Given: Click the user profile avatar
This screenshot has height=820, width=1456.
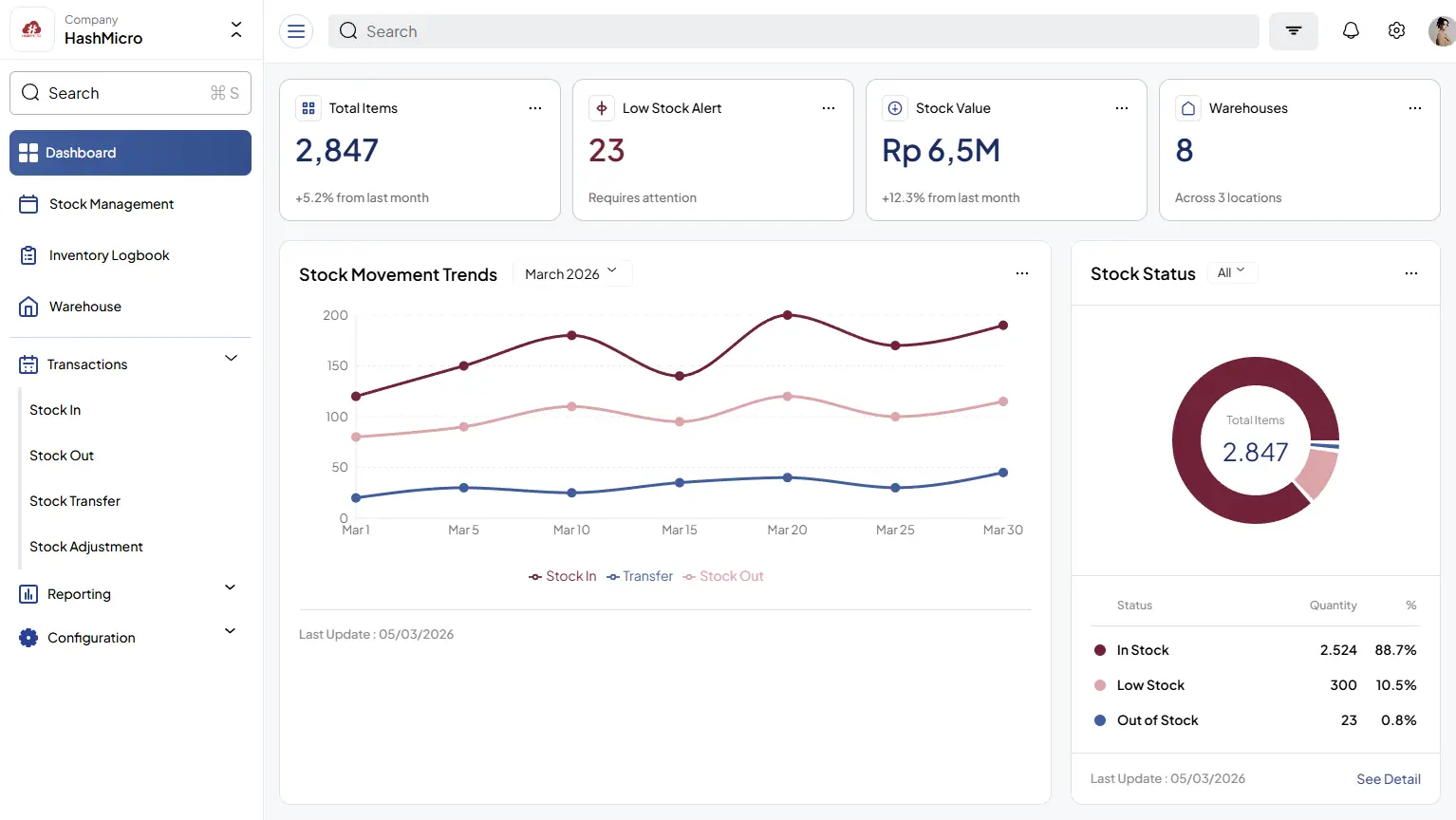Looking at the screenshot, I should click(x=1441, y=31).
